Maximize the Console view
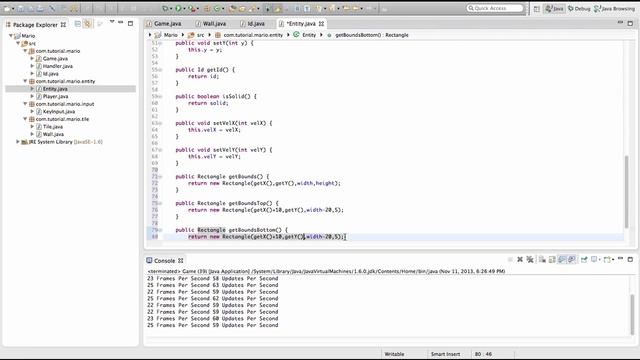The image size is (640, 360). (x=630, y=260)
